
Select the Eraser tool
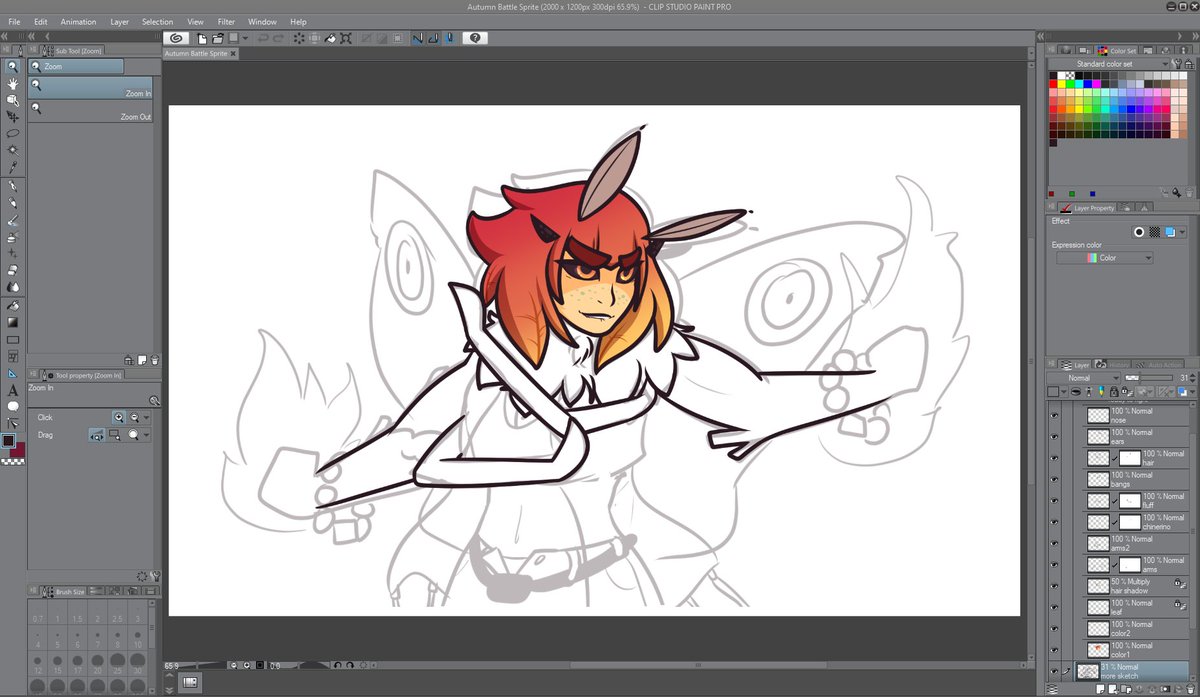(x=13, y=270)
